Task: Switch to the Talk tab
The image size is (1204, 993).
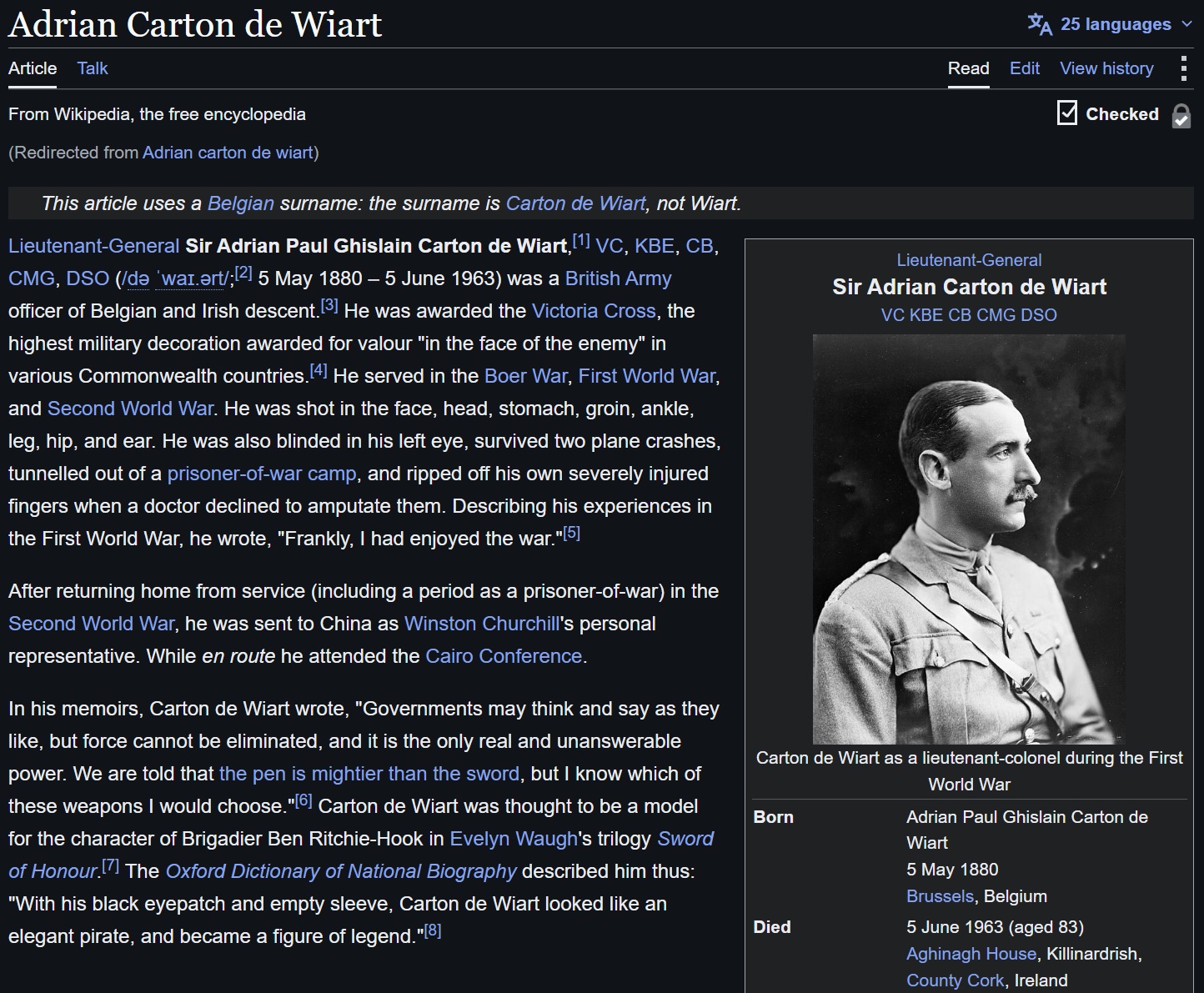Action: [93, 68]
